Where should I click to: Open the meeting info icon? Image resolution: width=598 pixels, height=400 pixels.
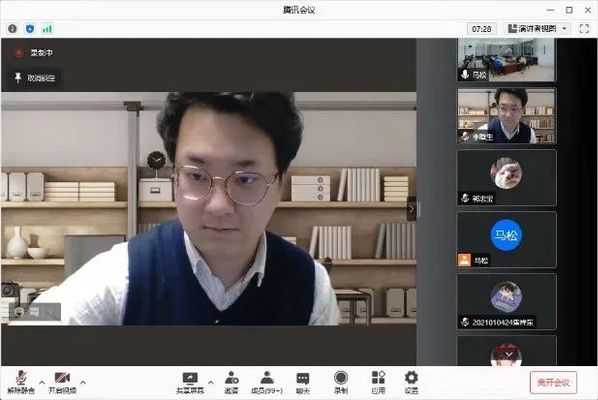click(x=12, y=29)
